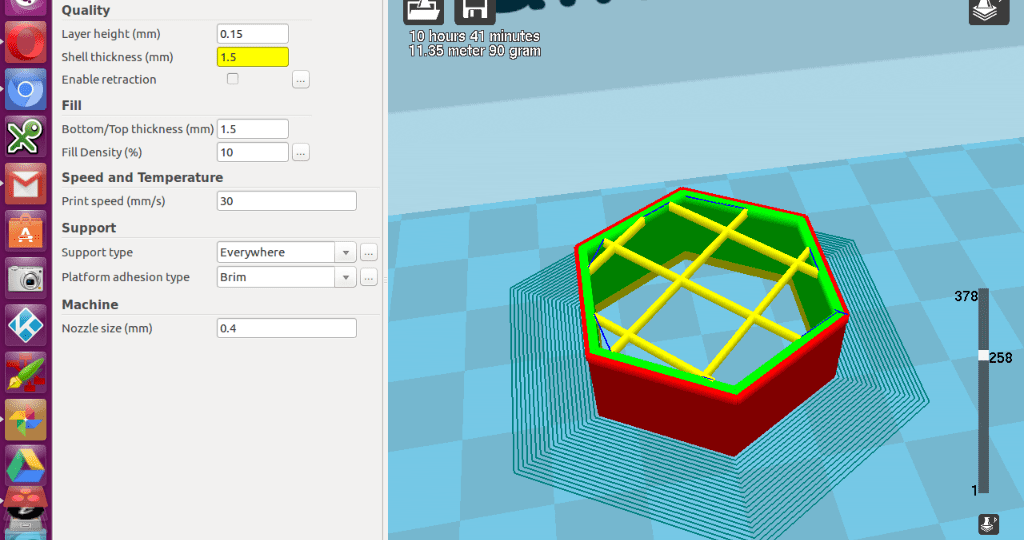The width and height of the screenshot is (1024, 540).
Task: Click the Fill Density value field
Action: (253, 152)
